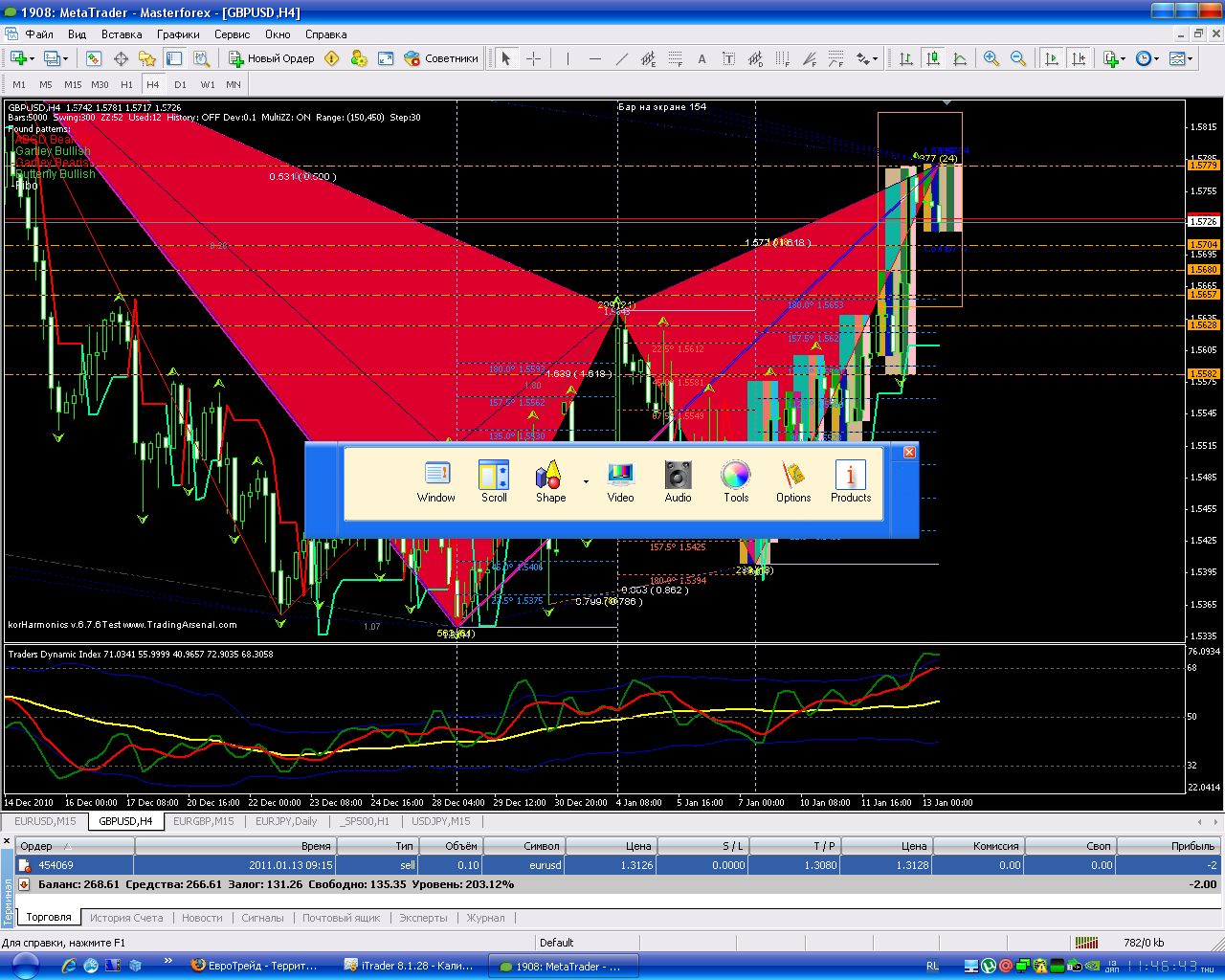1225x980 pixels.
Task: Select order 454069 row
Action: coord(618,865)
